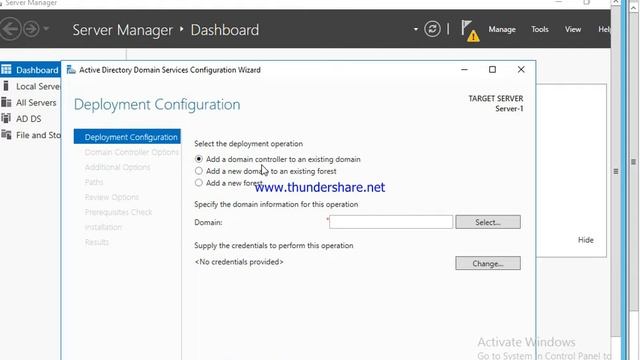This screenshot has width=640, height=360.
Task: Click the AD DS icon in sidebar
Action: 6,118
